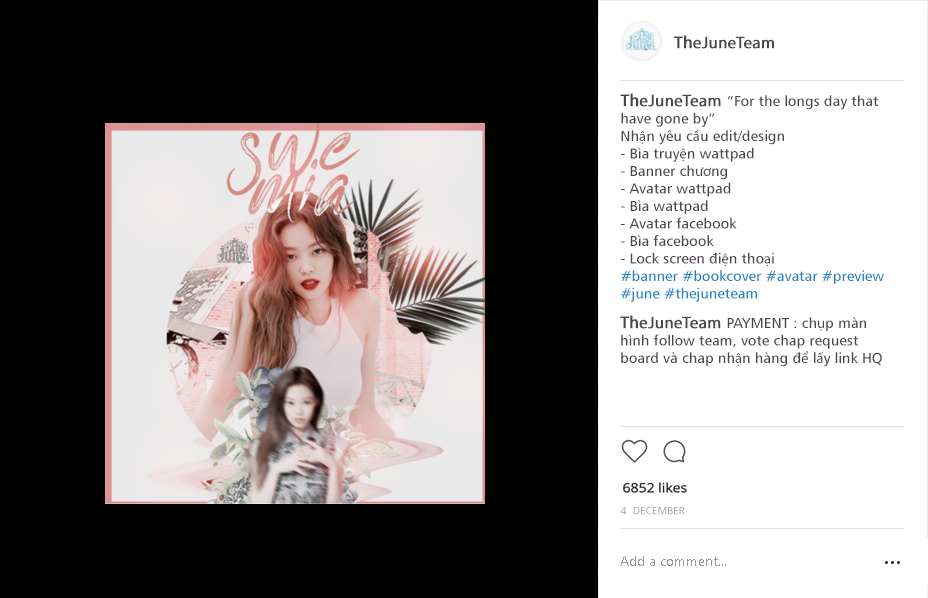Open the #avatar hashtag link
Image resolution: width=928 pixels, height=598 pixels.
click(791, 276)
